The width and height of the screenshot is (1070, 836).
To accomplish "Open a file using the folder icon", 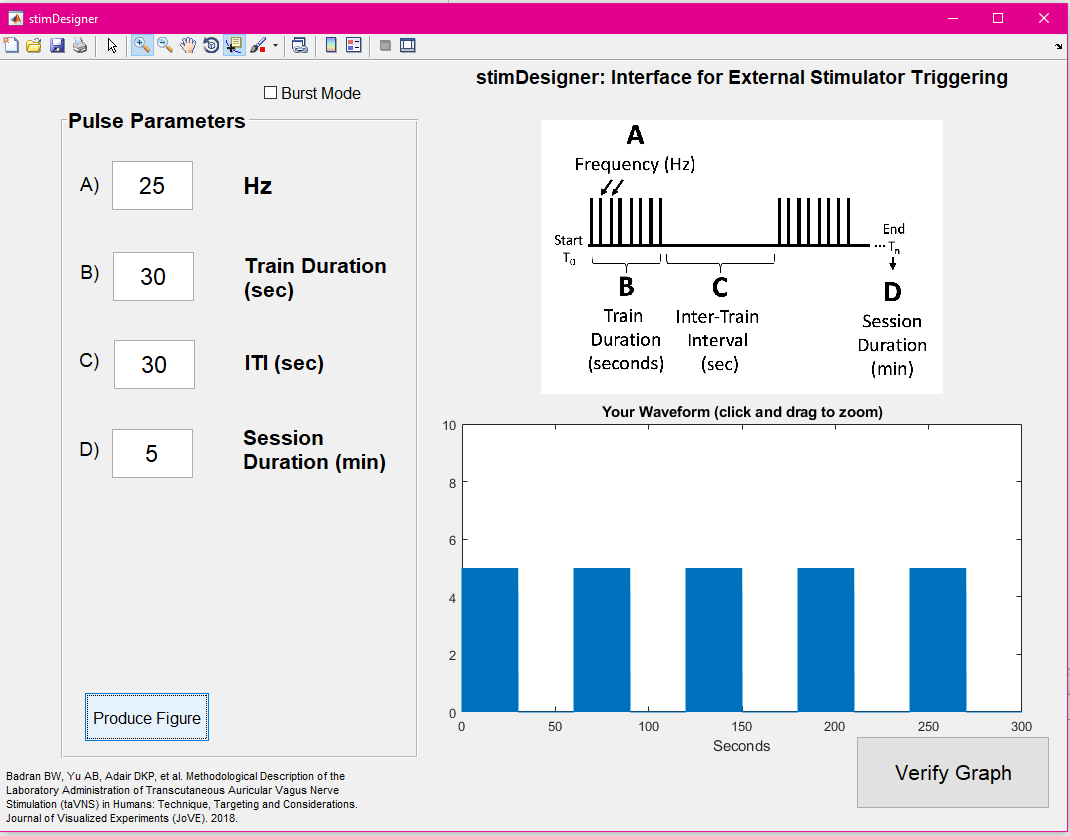I will click(34, 45).
